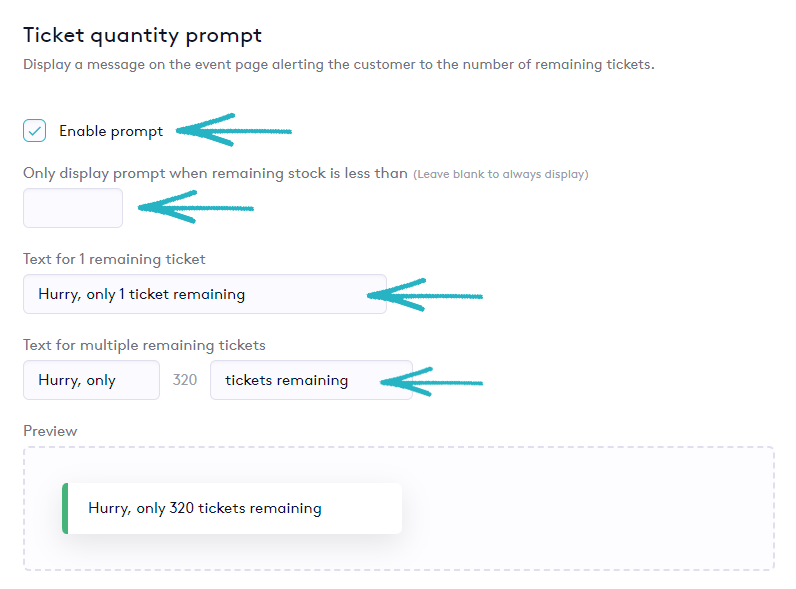Focus the remaining stock threshold input box
Viewport: 796px width, 589px height.
click(73, 208)
